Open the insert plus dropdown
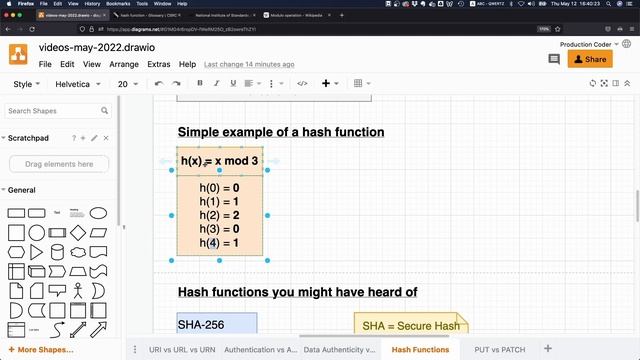640x360 pixels. tap(330, 84)
